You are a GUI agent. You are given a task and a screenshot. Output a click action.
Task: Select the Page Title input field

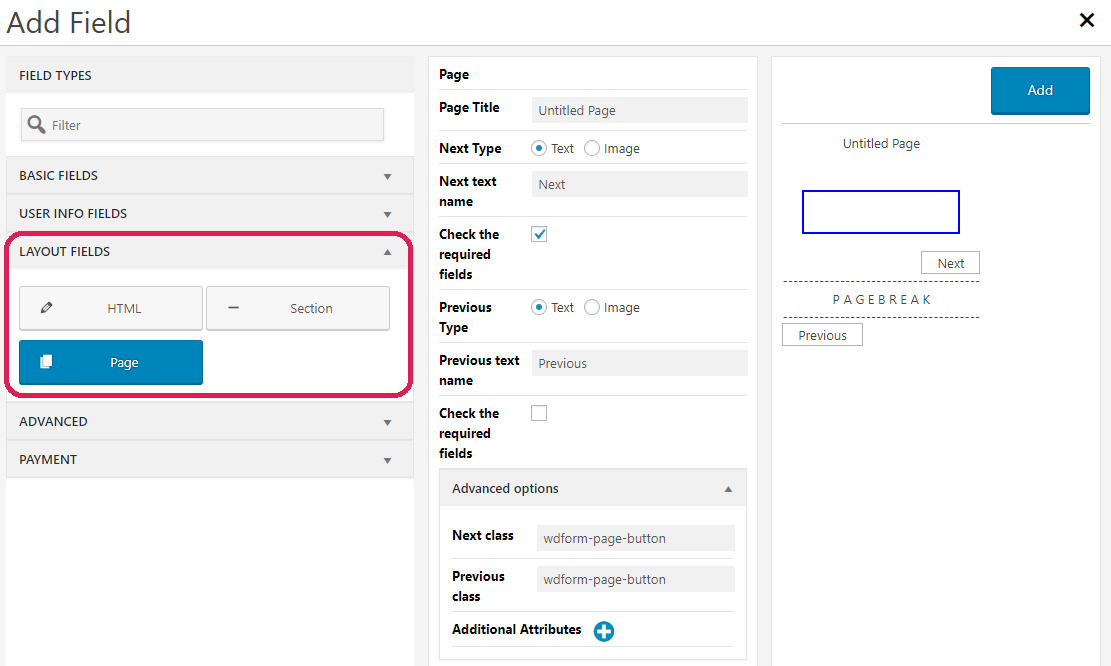(638, 110)
